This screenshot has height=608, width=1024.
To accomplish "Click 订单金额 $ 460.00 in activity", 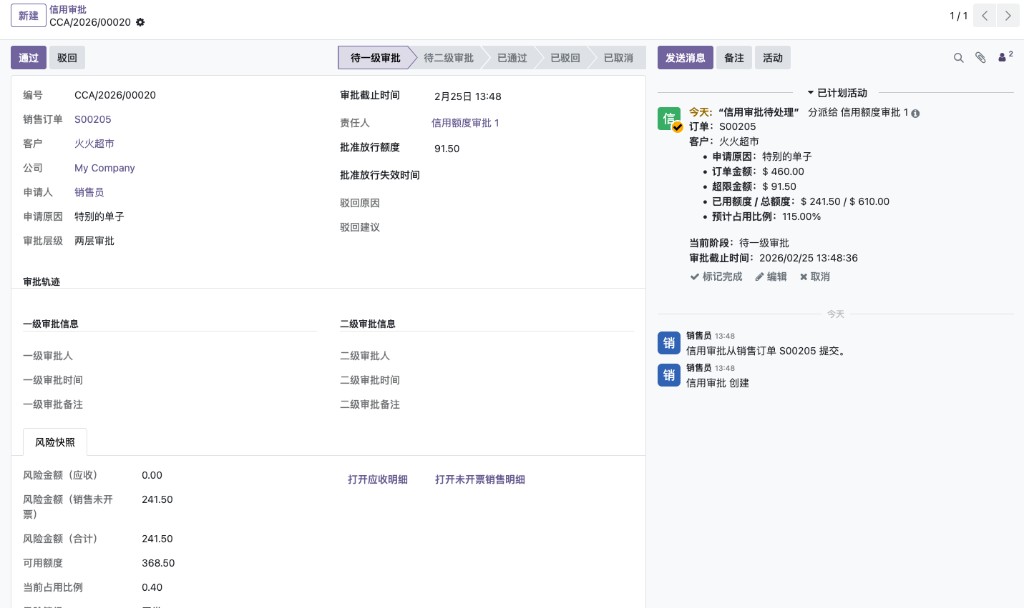I will pyautogui.click(x=758, y=172).
